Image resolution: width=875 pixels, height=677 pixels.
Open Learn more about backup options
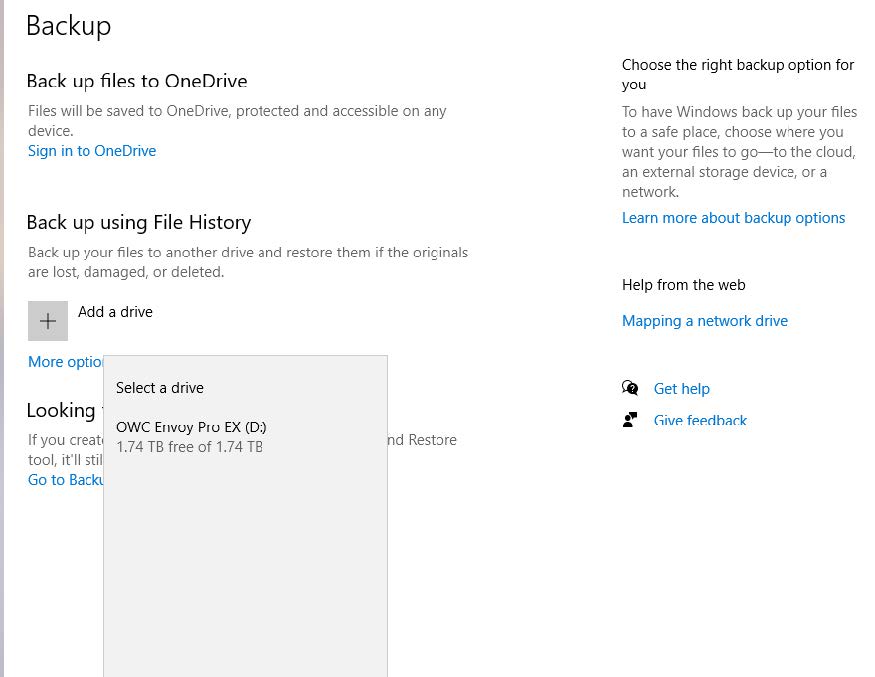point(733,218)
